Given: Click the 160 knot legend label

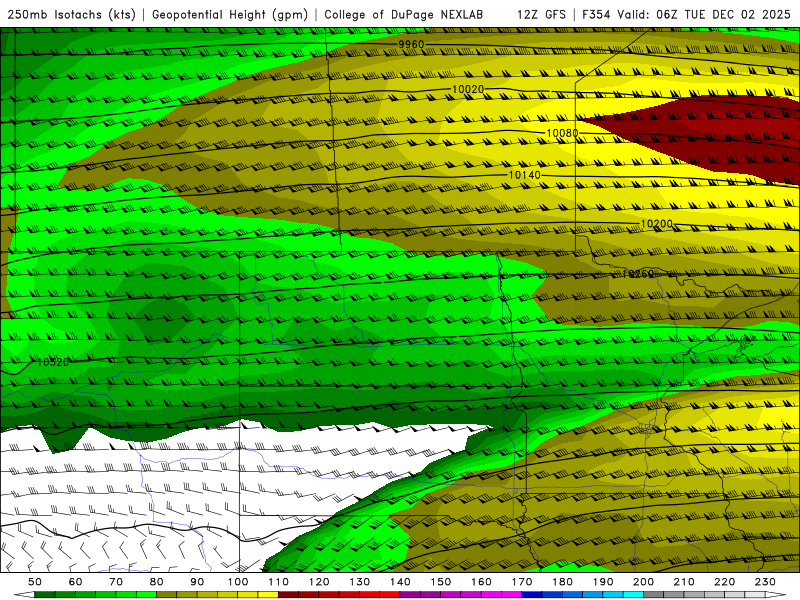Looking at the screenshot, I should (x=481, y=582).
